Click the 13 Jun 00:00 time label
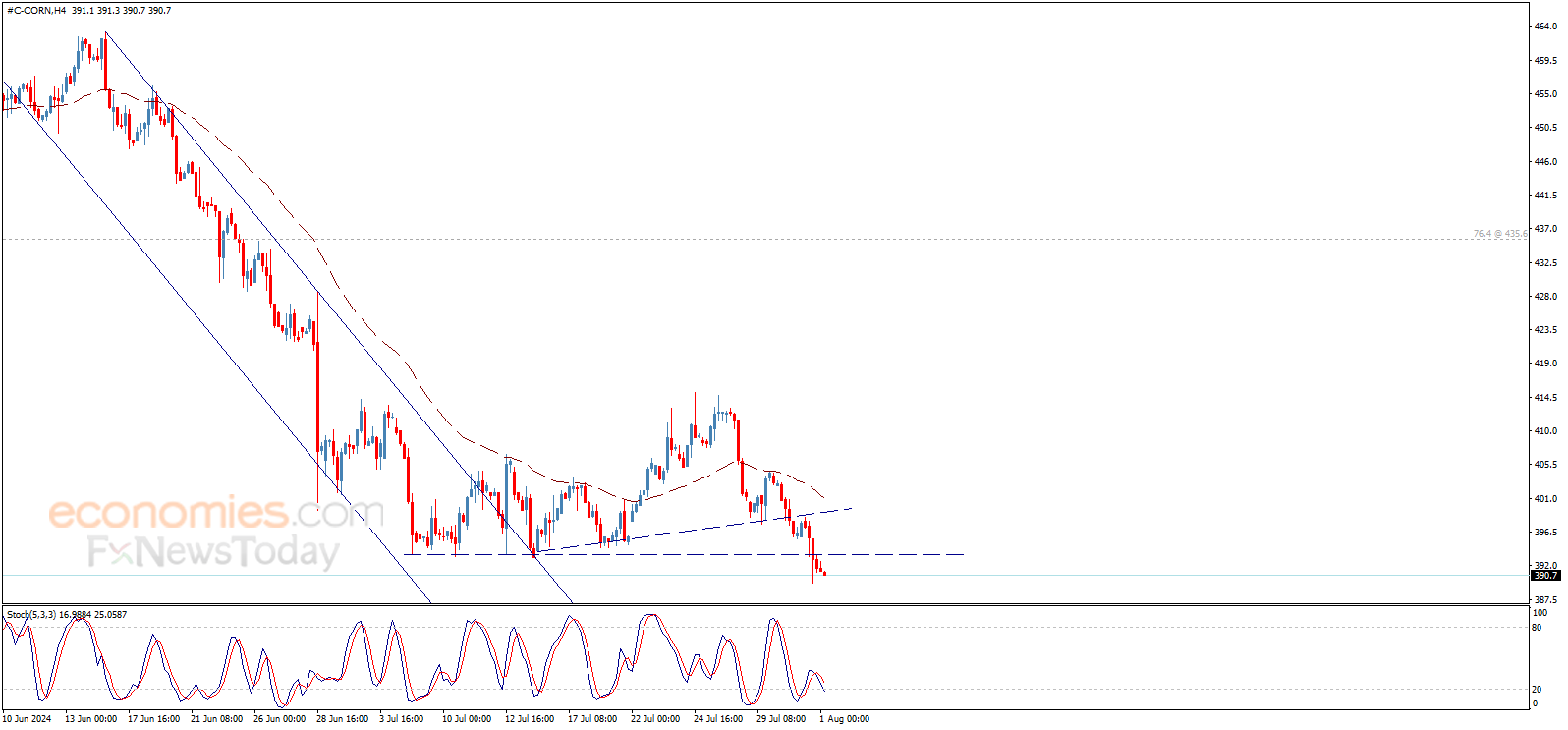Screen dimensions: 1568x730 coord(90,719)
